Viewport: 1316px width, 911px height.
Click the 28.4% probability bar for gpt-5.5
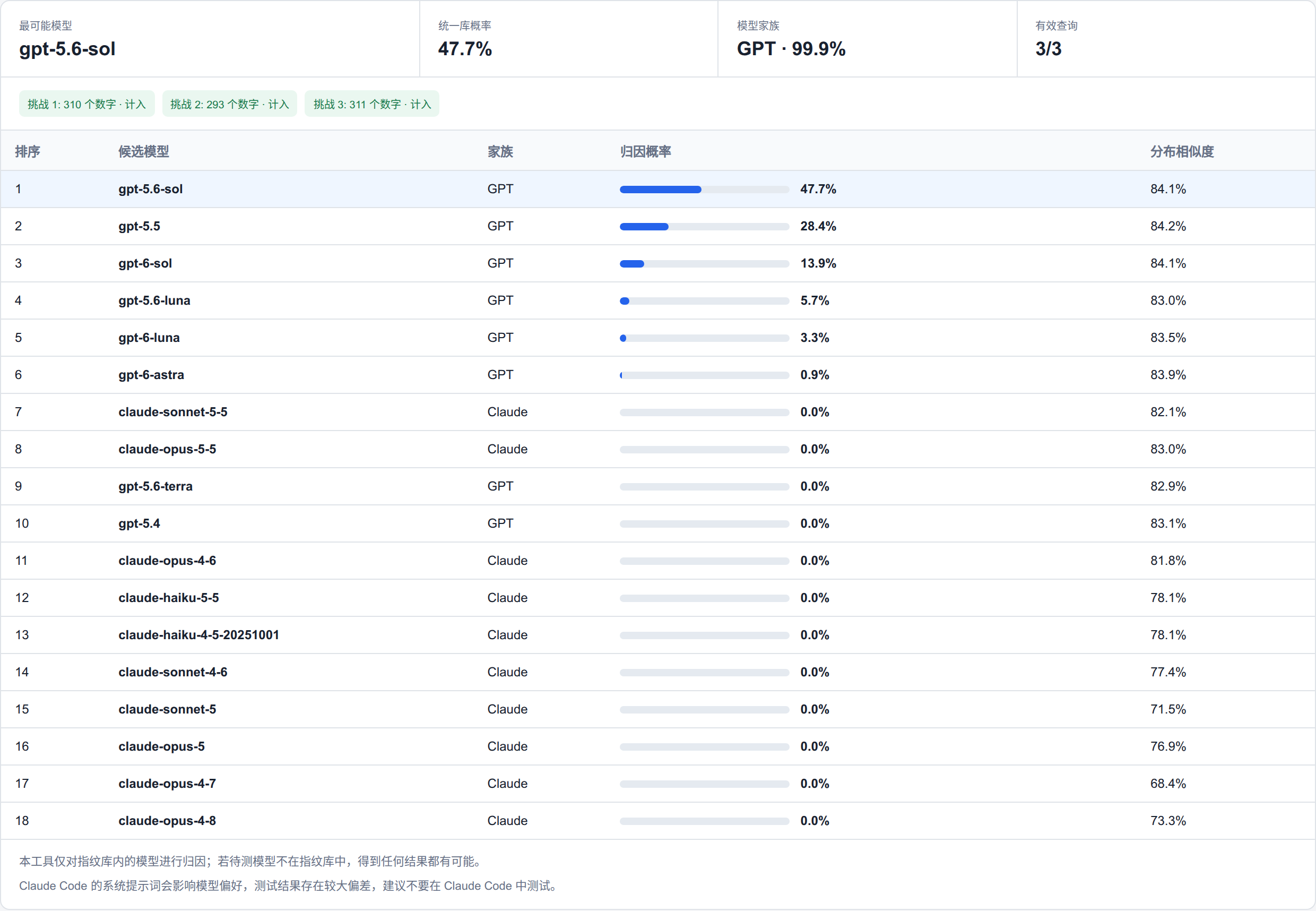pyautogui.click(x=705, y=227)
